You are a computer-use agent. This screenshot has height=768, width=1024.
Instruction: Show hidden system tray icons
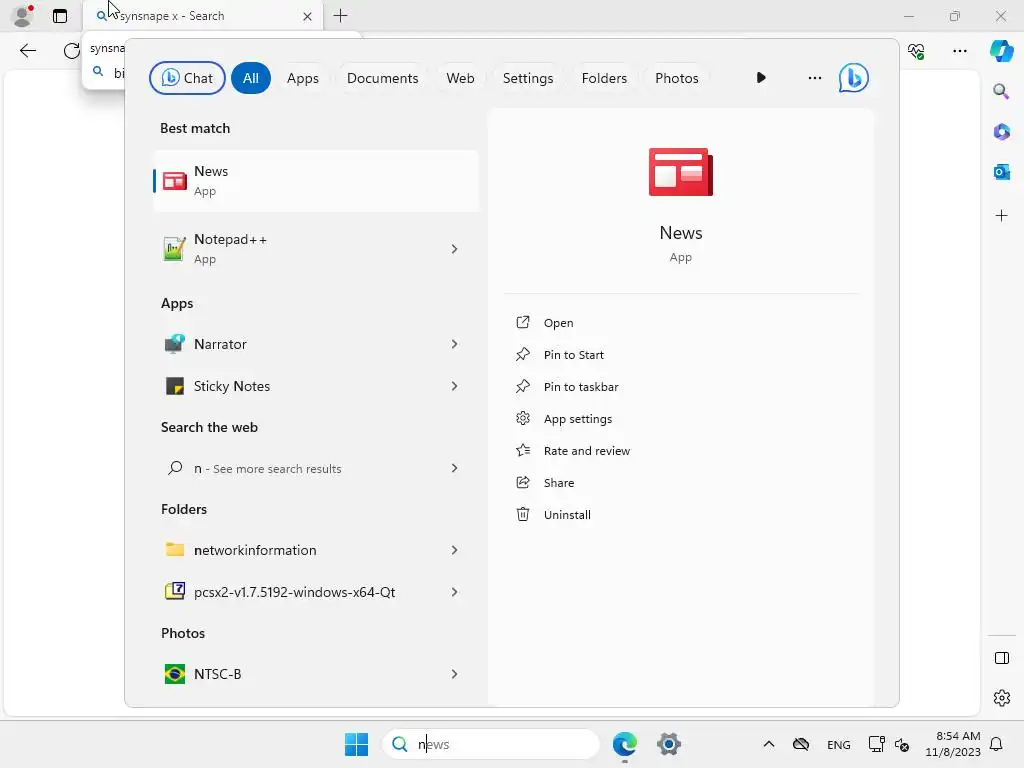coord(769,744)
